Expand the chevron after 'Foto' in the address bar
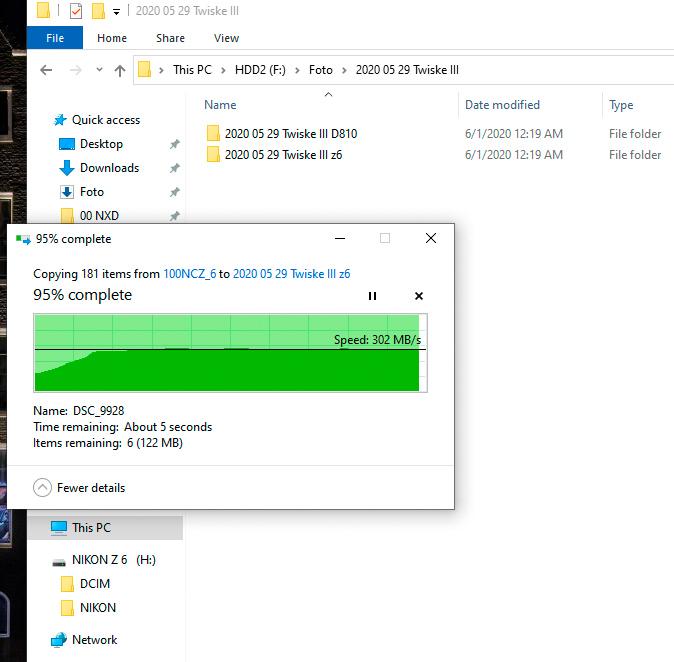This screenshot has width=674, height=662. 344,70
